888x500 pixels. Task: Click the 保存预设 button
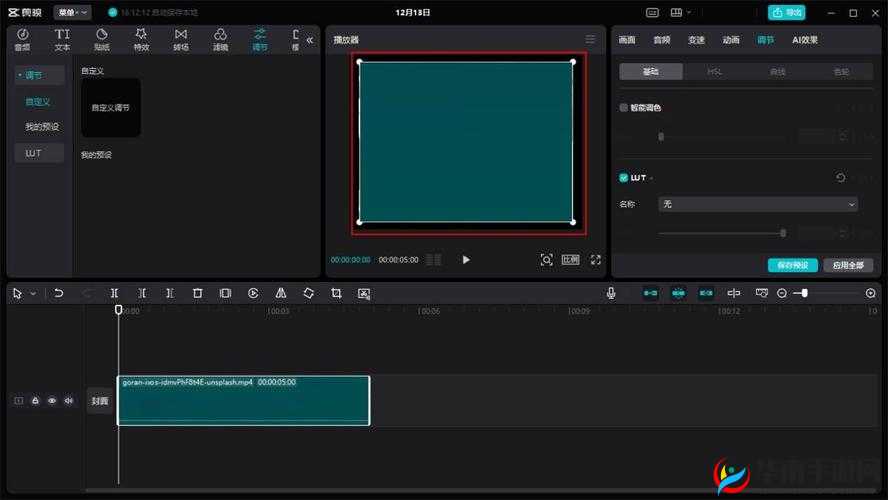[x=792, y=265]
